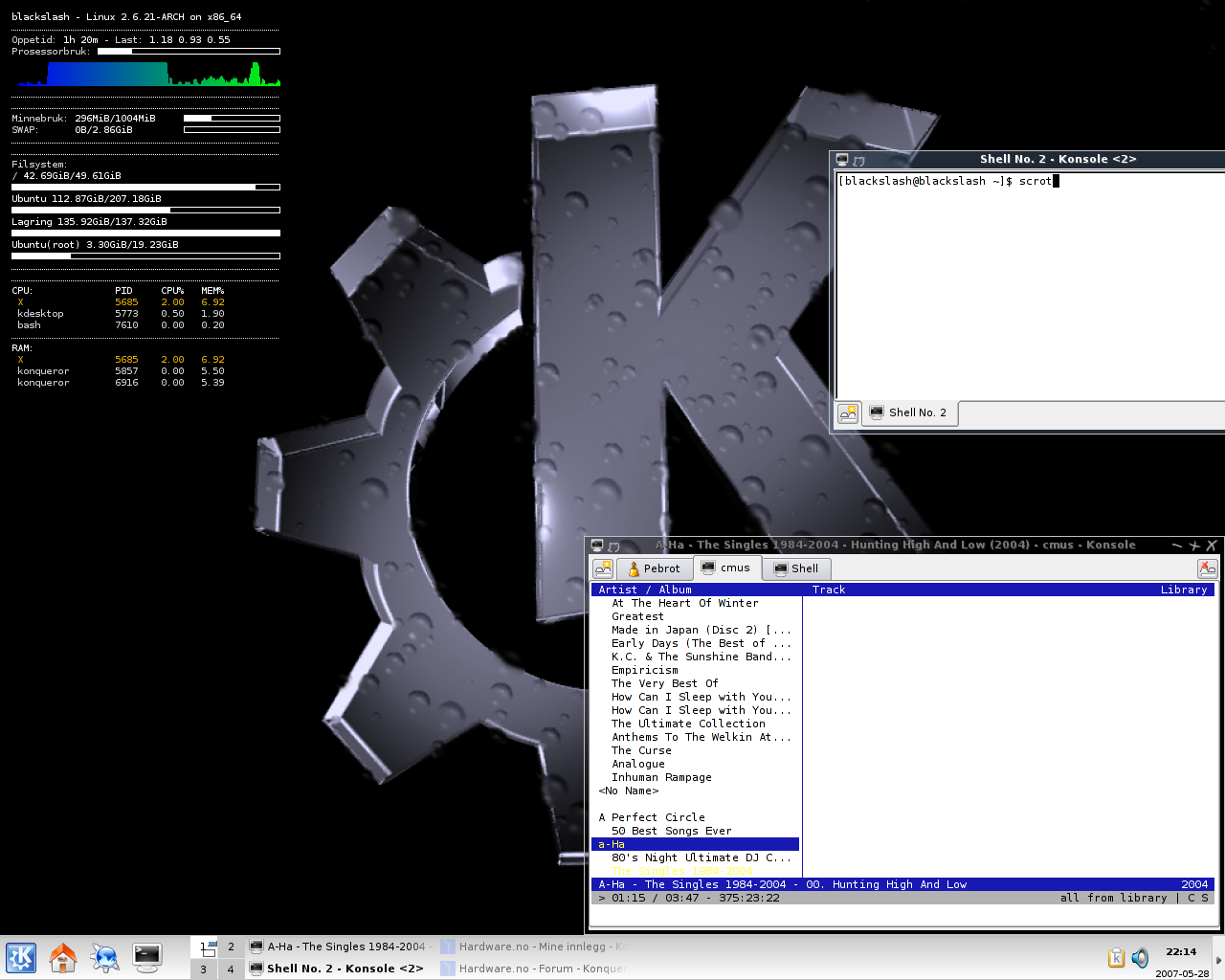
Task: Select artist A Perfect Circle
Action: point(652,817)
